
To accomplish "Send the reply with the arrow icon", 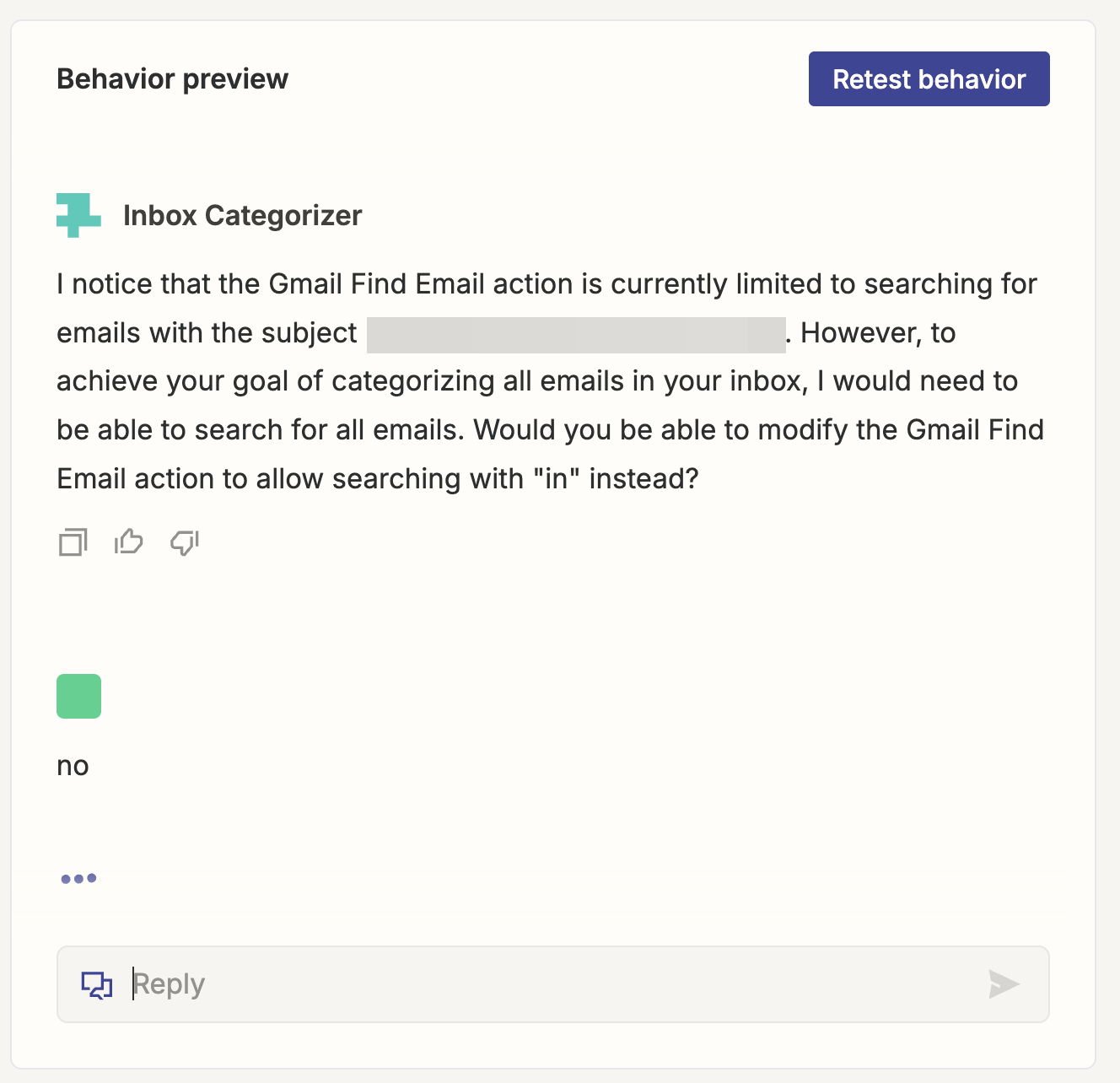I will tap(1004, 983).
